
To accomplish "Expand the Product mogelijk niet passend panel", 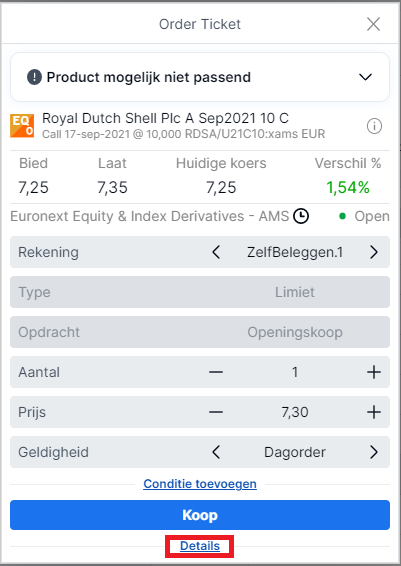I will [365, 77].
